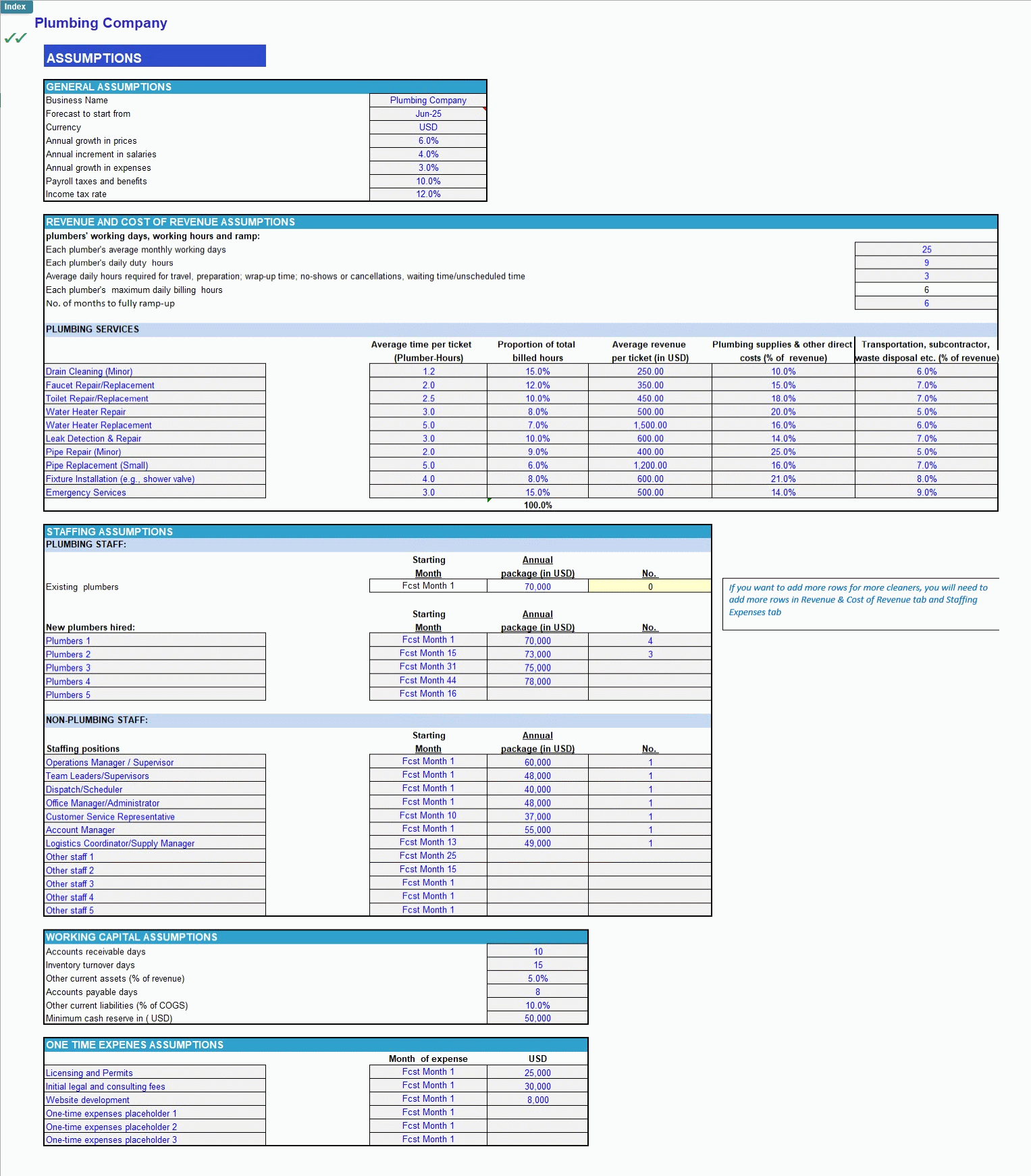Screen dimensions: 1031x1176
Task: Select months to fully ramp-up value
Action: coord(926,303)
